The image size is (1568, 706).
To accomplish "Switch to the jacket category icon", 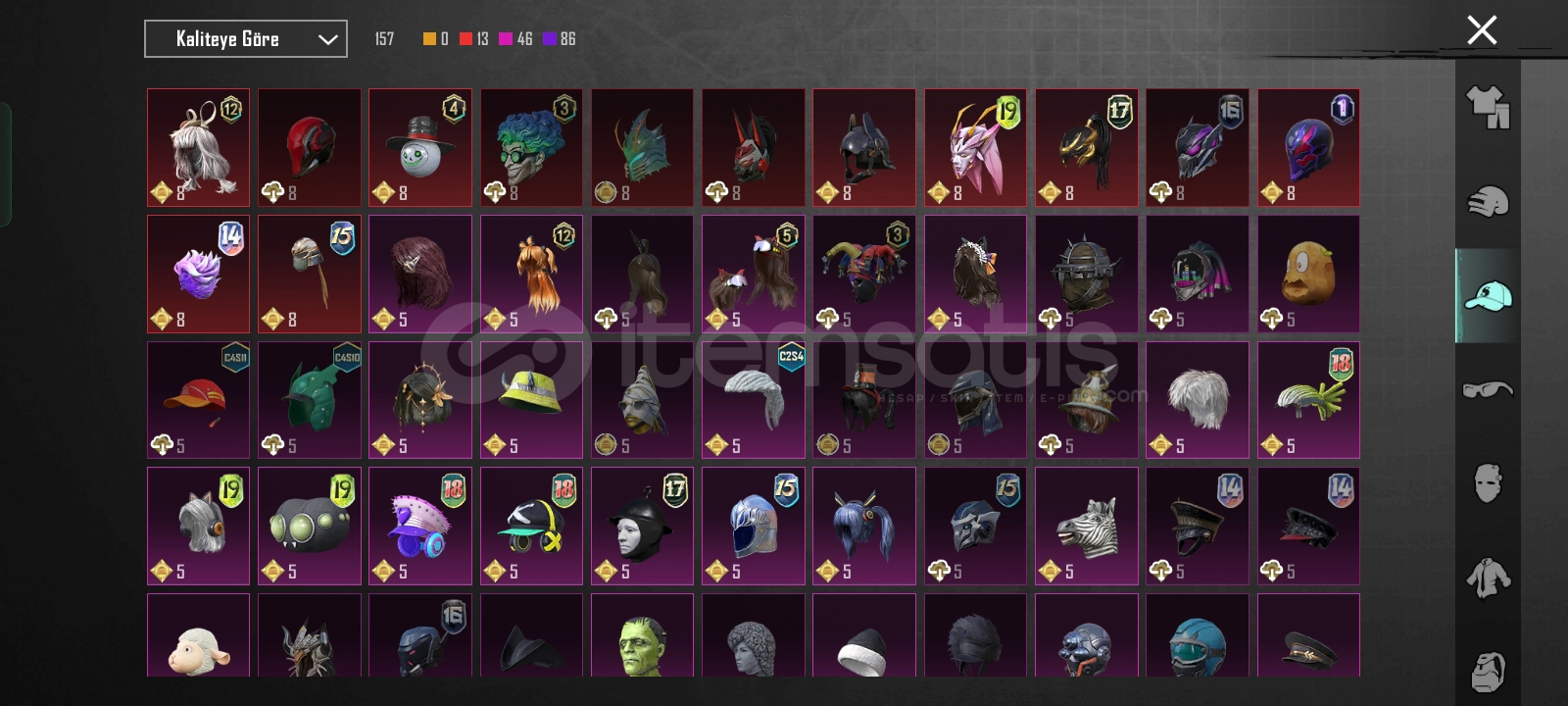I will point(1488,578).
